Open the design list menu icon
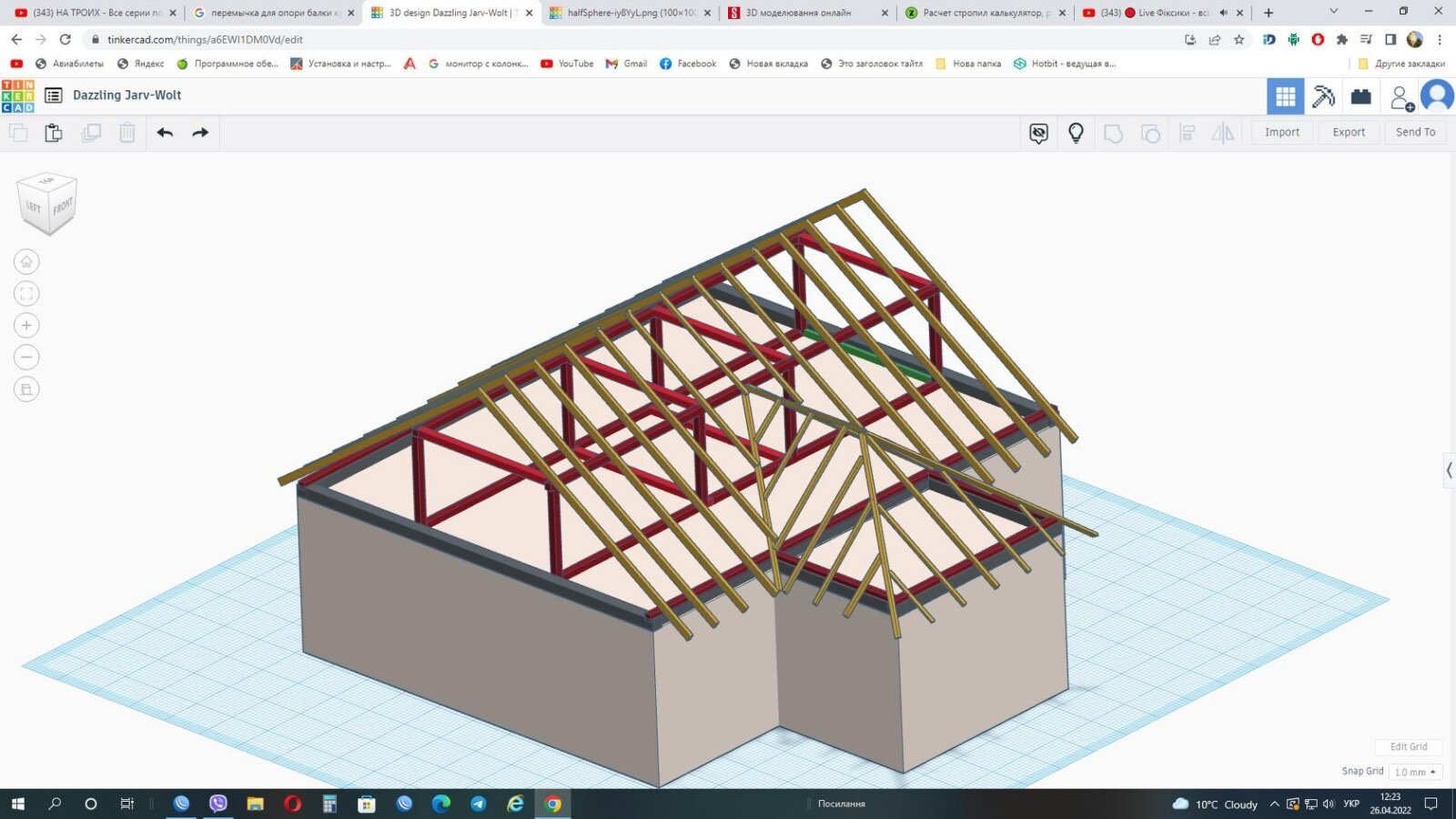Screen dimensions: 1456x819 pos(54,96)
